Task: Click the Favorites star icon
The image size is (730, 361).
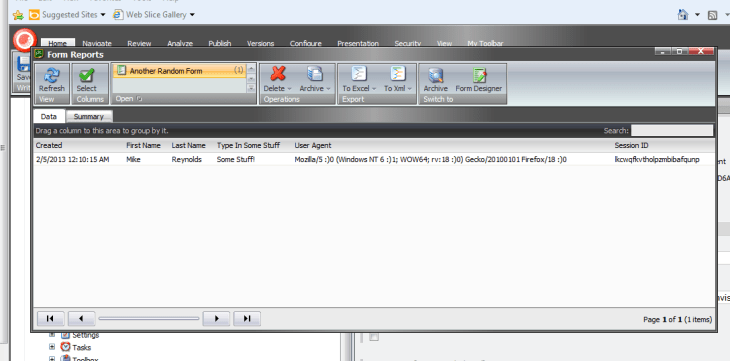Action: [x=18, y=15]
